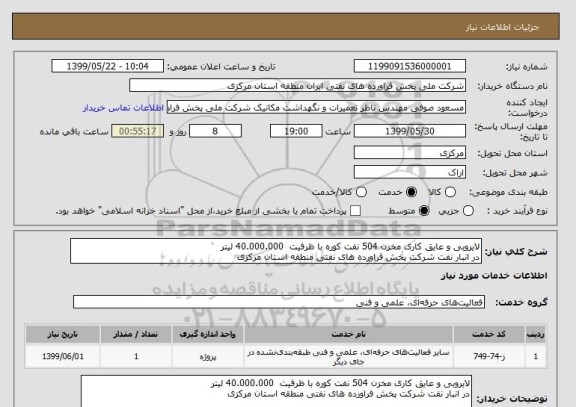Image resolution: width=576 pixels, height=407 pixels.
Task: Open اطلاعات تماس خریدار link
Action: [123, 108]
